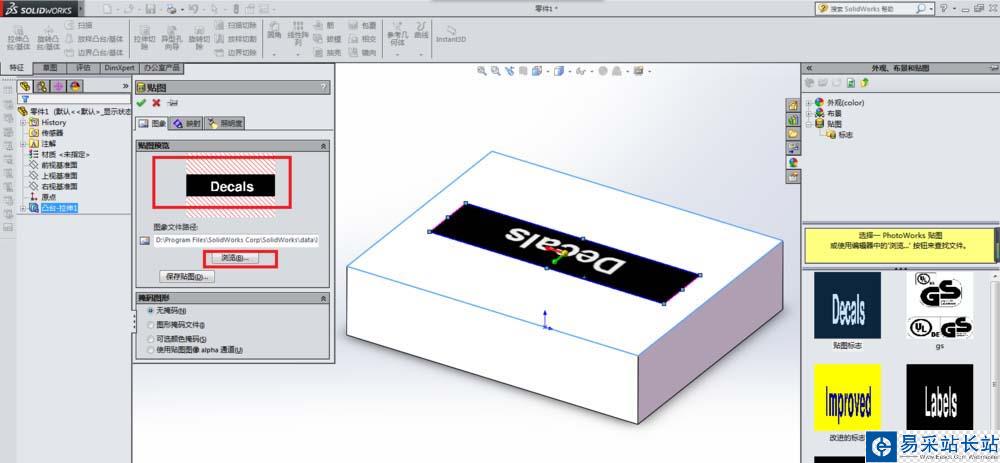The height and width of the screenshot is (463, 1000).
Task: Open Custom Properties task pane icon
Action: click(793, 177)
